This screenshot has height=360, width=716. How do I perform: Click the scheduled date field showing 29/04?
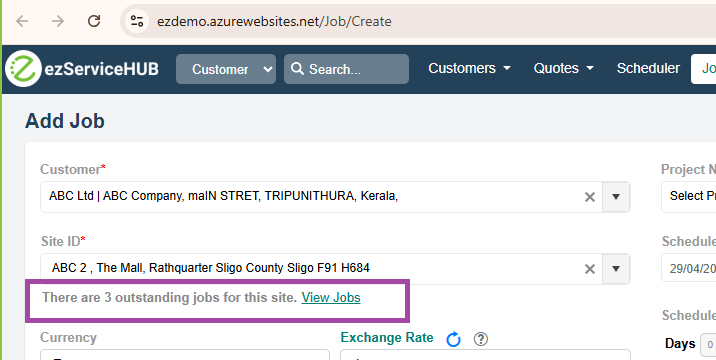[689, 268]
